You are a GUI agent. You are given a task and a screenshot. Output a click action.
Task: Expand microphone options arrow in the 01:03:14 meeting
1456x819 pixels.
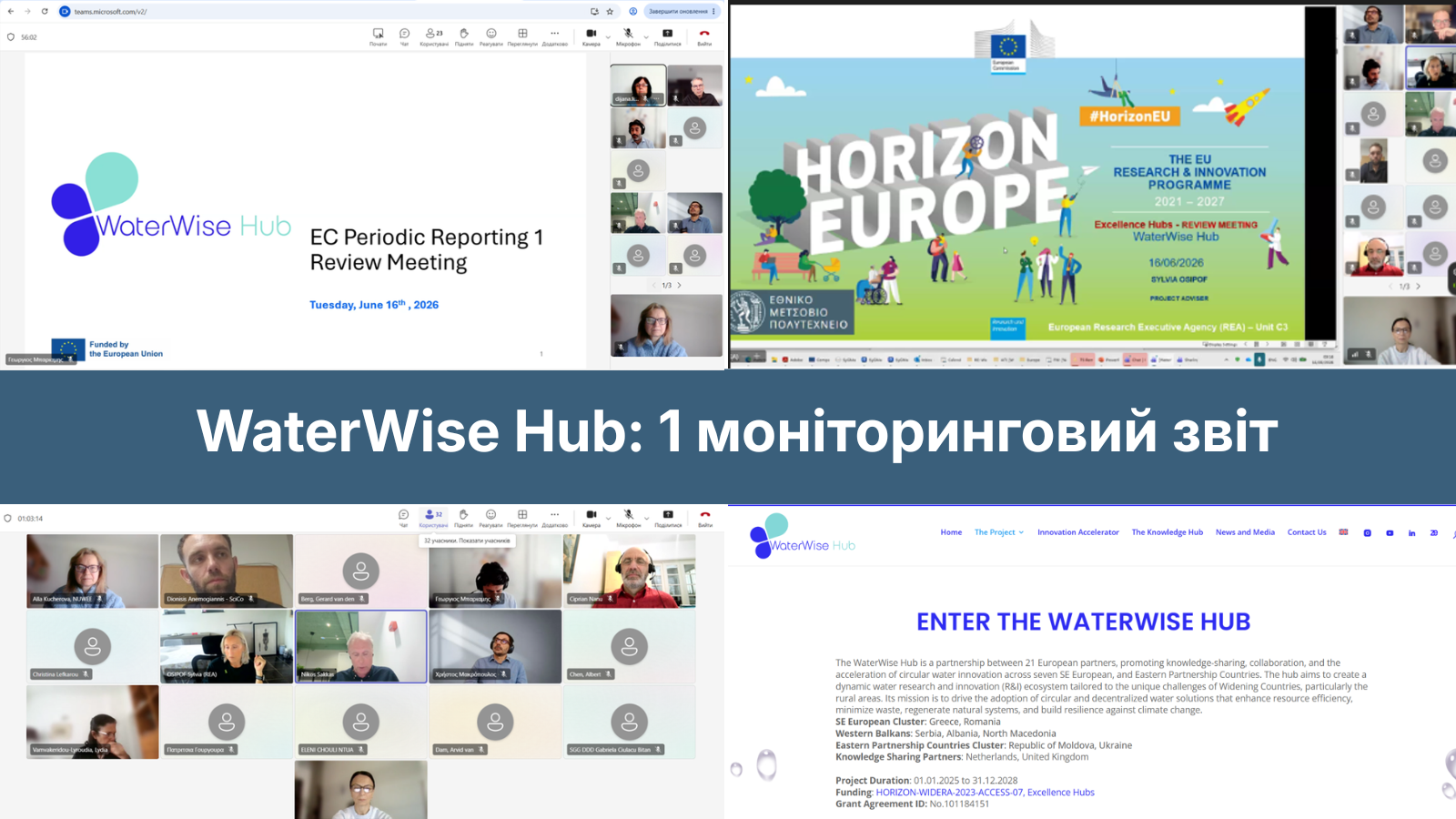click(x=646, y=518)
